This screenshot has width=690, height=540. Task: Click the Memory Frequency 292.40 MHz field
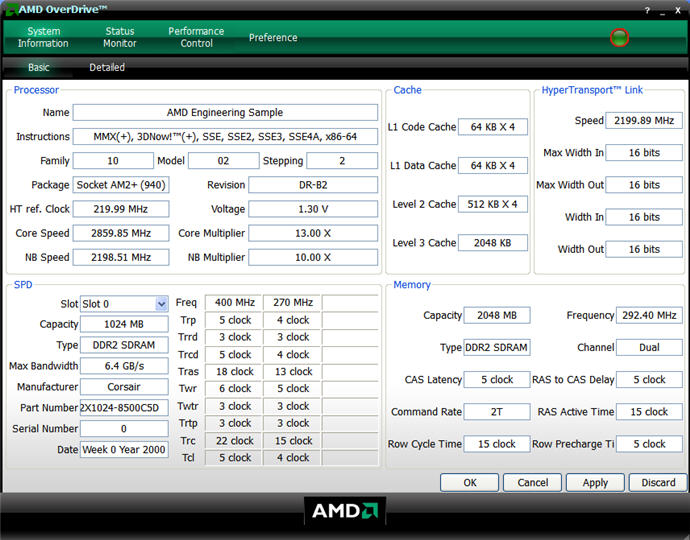649,315
